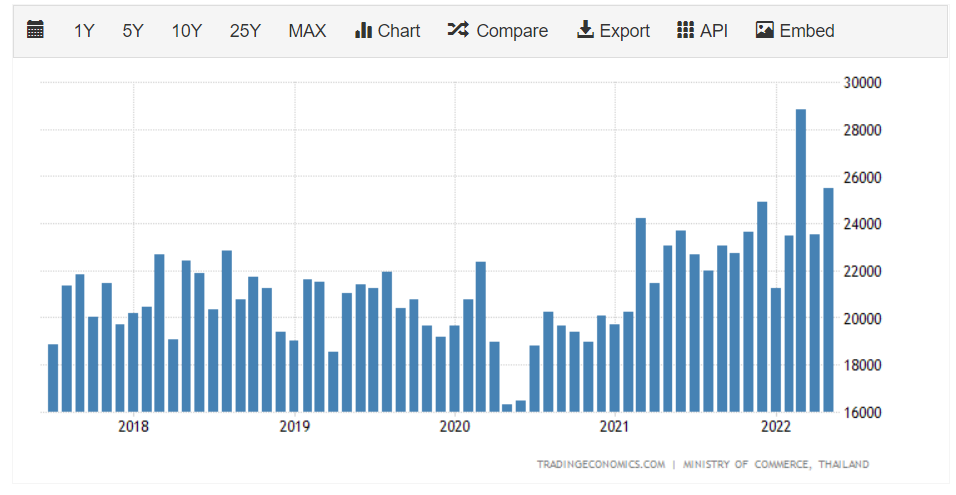The width and height of the screenshot is (956, 495).
Task: Open the Chart type options
Action: [x=387, y=31]
